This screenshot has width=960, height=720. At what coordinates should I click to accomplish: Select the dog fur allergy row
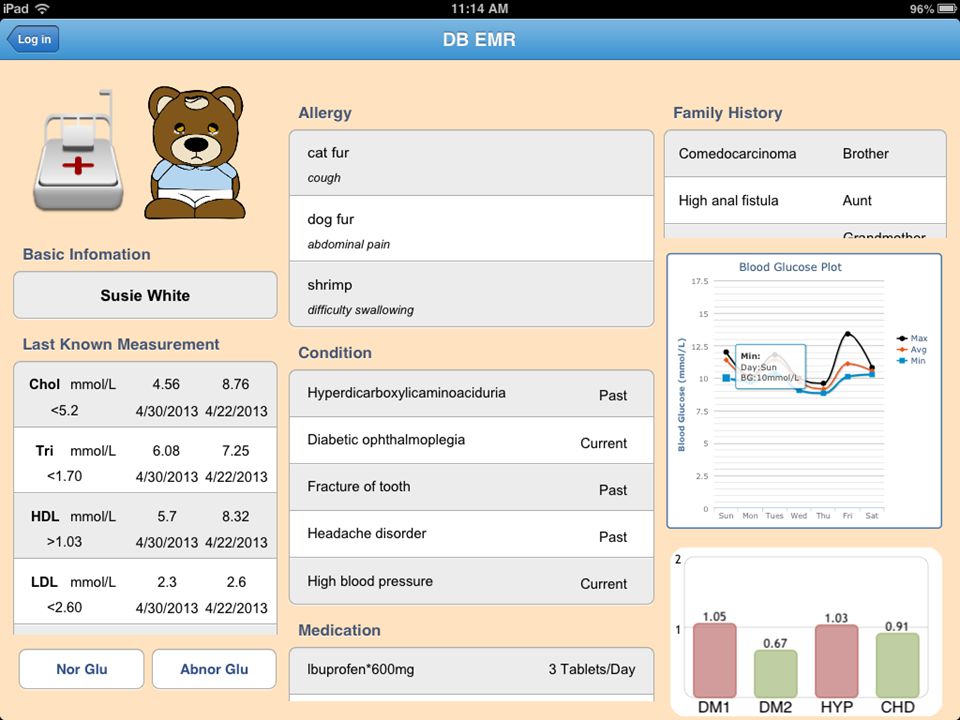[x=471, y=229]
